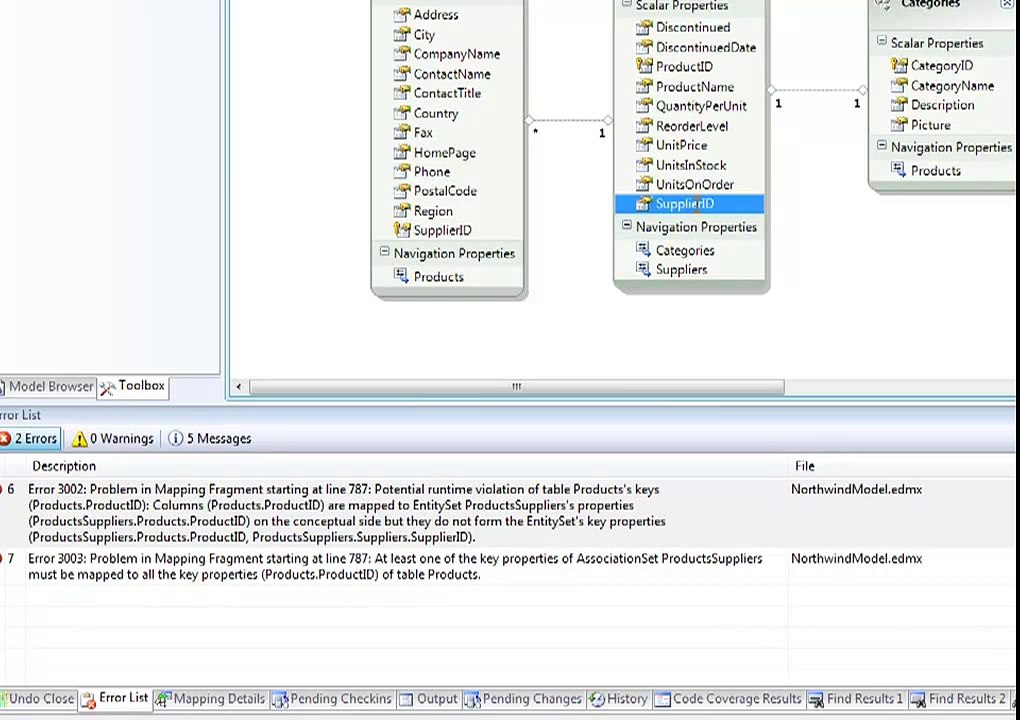Open the Pending Checkins tab

[332, 699]
